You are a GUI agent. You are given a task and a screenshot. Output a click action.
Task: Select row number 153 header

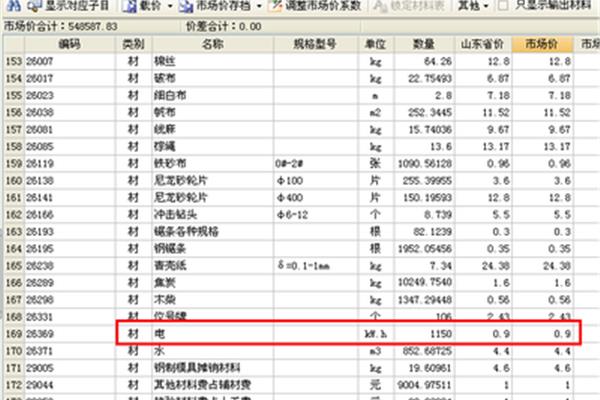click(x=12, y=62)
